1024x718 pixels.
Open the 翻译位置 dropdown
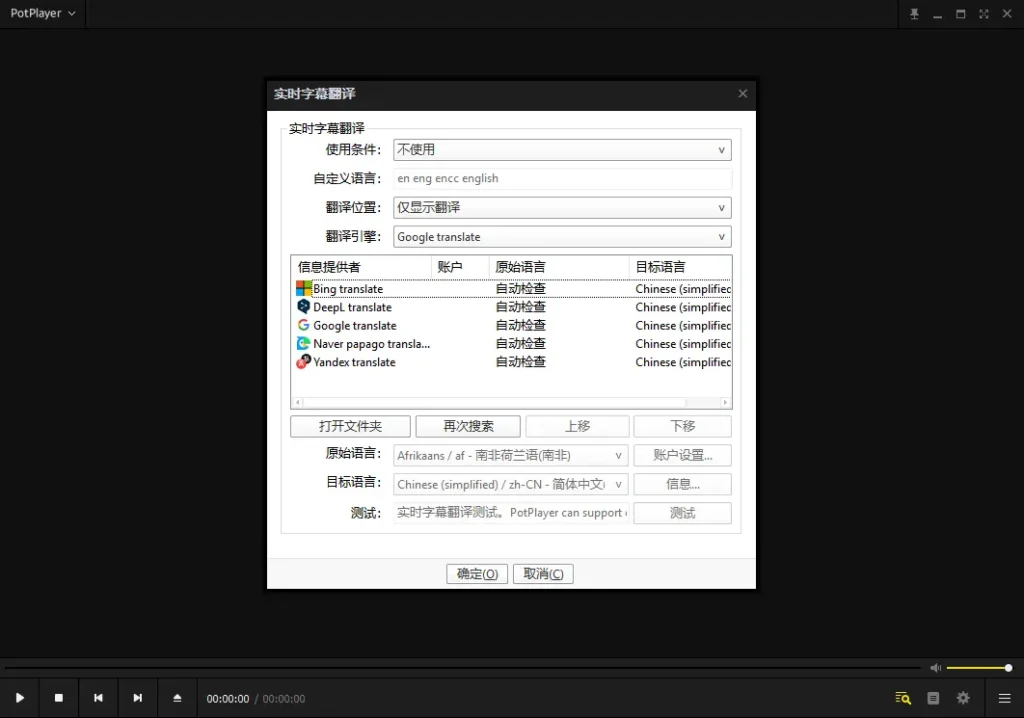[562, 208]
